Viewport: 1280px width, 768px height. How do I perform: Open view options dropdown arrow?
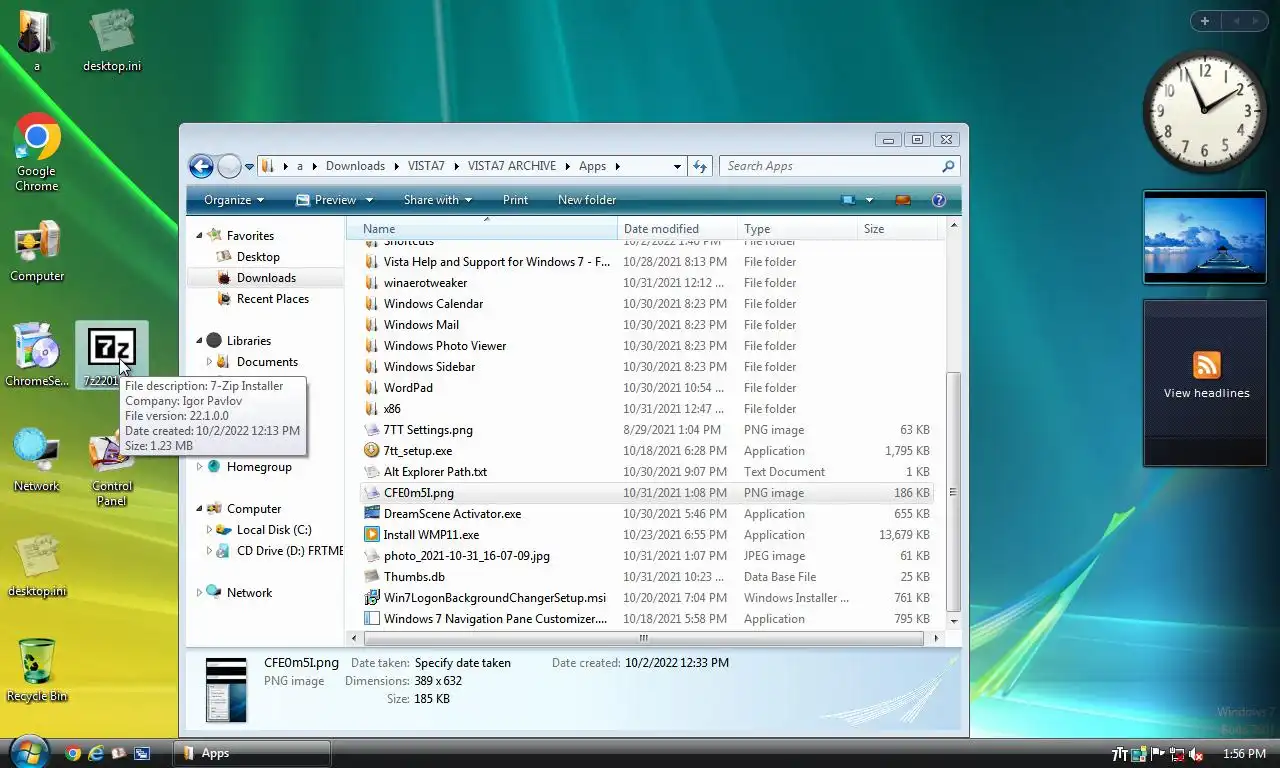[869, 200]
